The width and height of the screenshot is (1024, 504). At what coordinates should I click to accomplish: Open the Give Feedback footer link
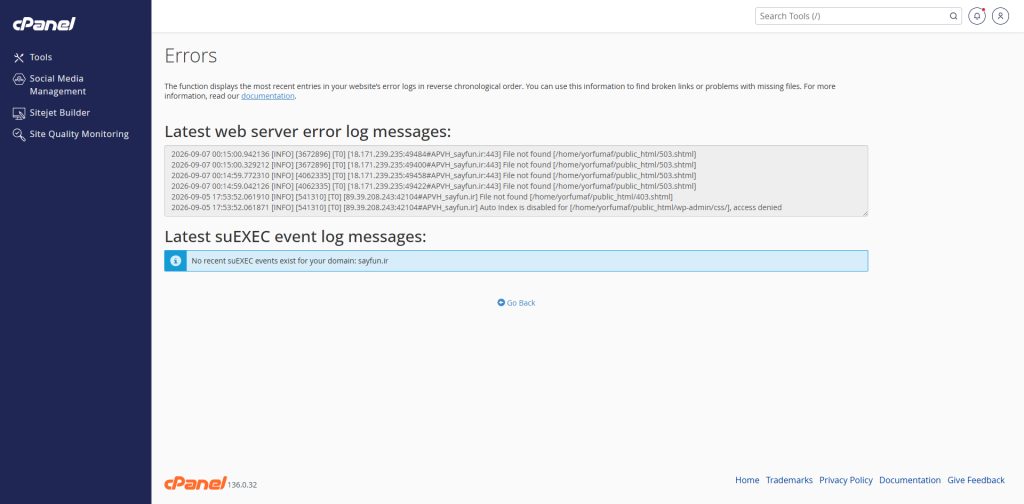coord(976,480)
